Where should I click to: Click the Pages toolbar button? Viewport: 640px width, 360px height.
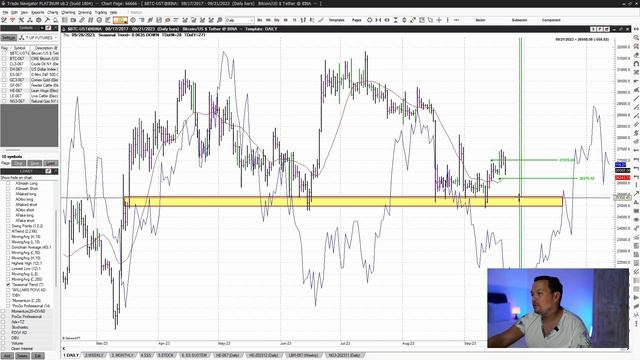356,20
